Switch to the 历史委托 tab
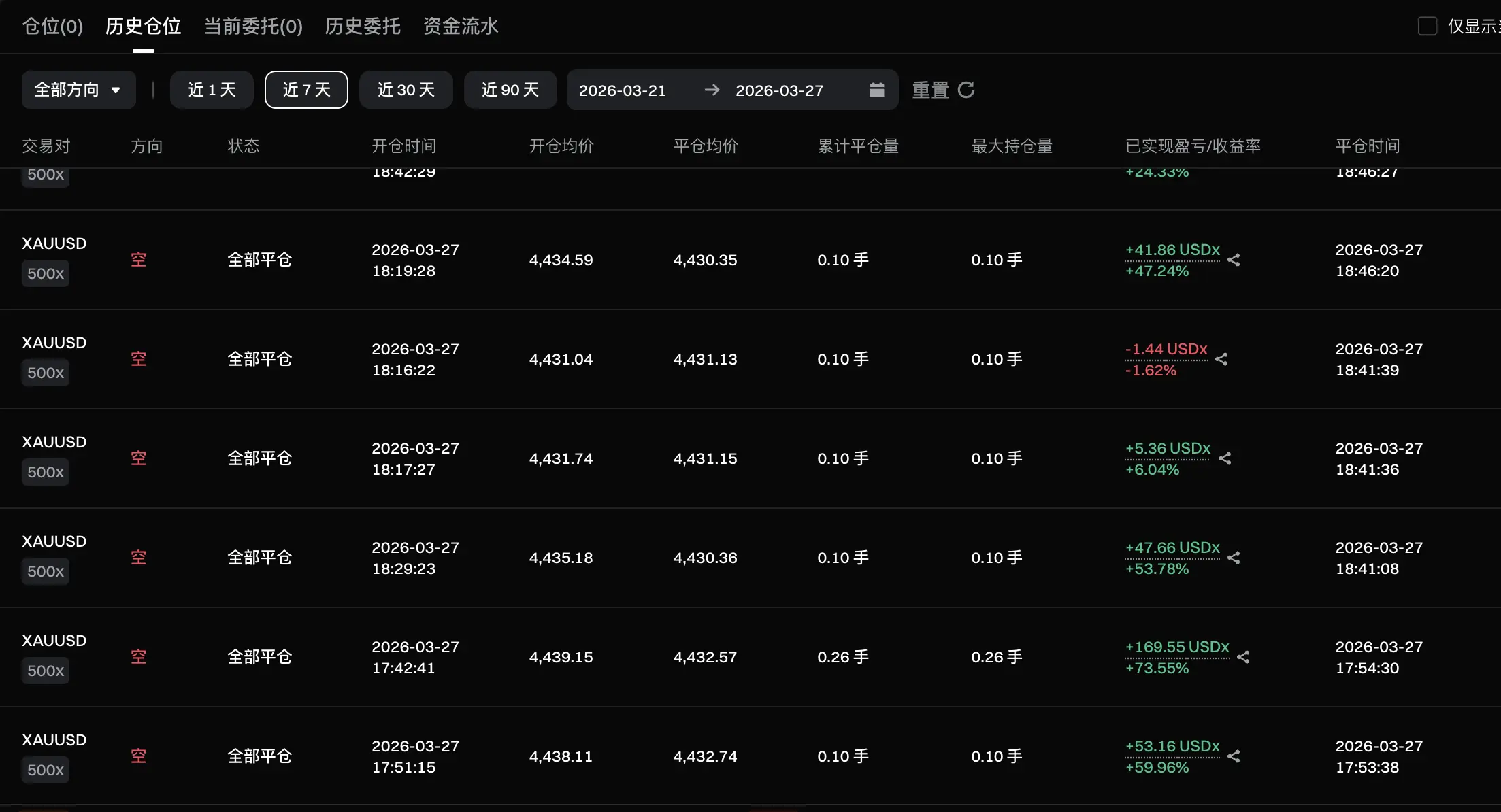Screen dimensions: 1501x812 [362, 26]
